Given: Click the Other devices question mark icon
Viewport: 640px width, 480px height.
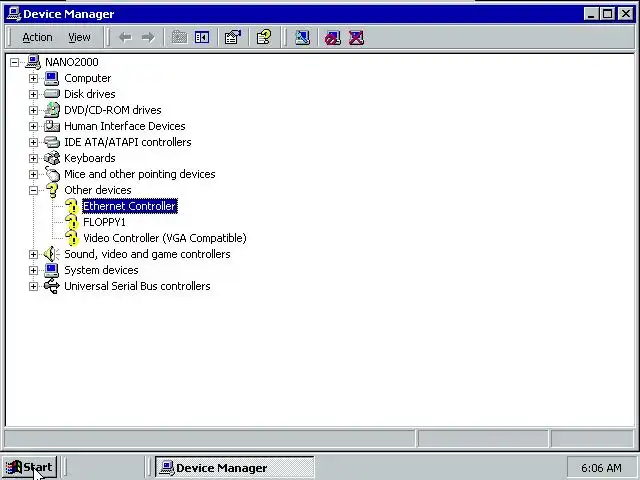Looking at the screenshot, I should tap(52, 190).
